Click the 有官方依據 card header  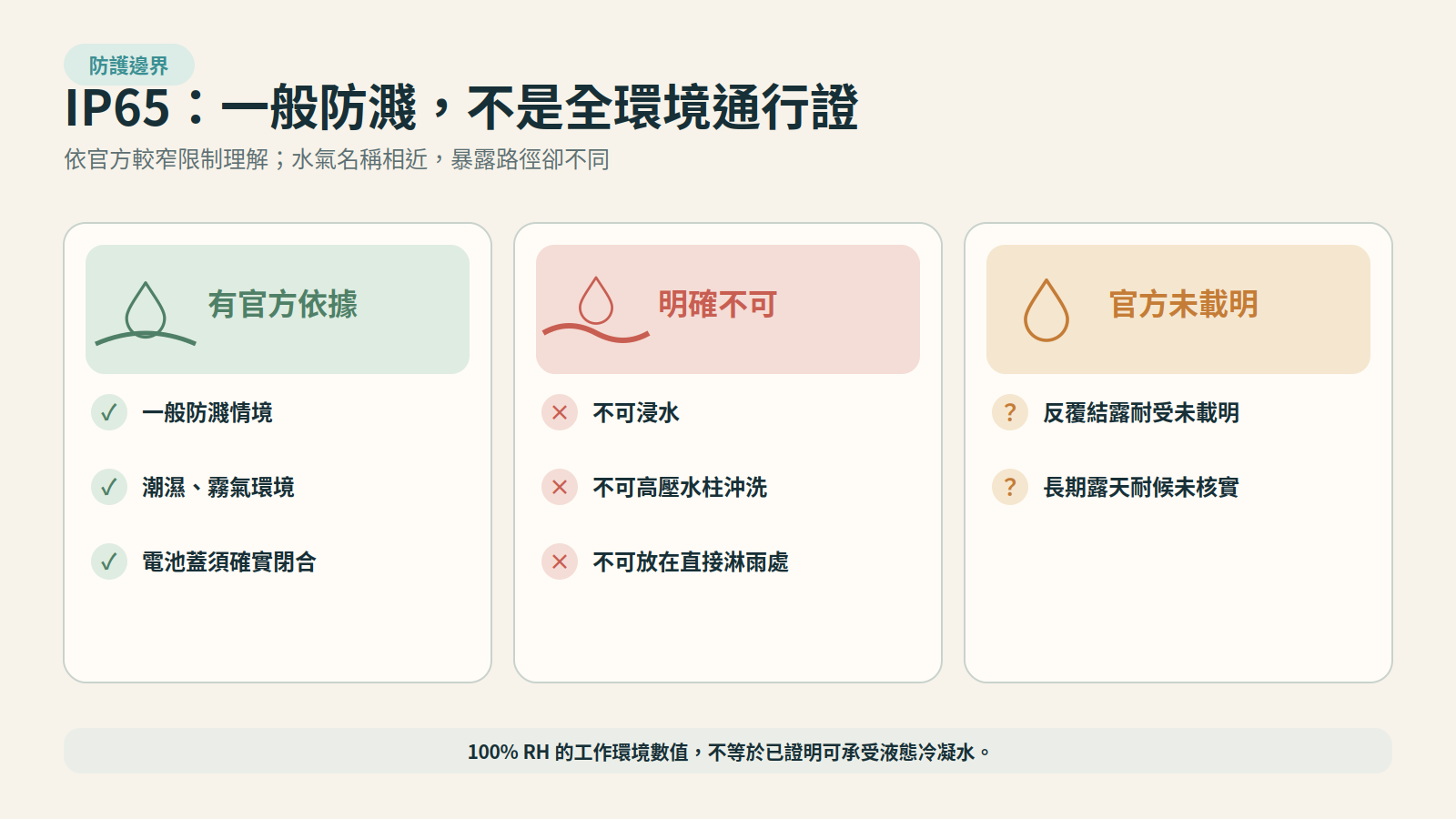[278, 309]
